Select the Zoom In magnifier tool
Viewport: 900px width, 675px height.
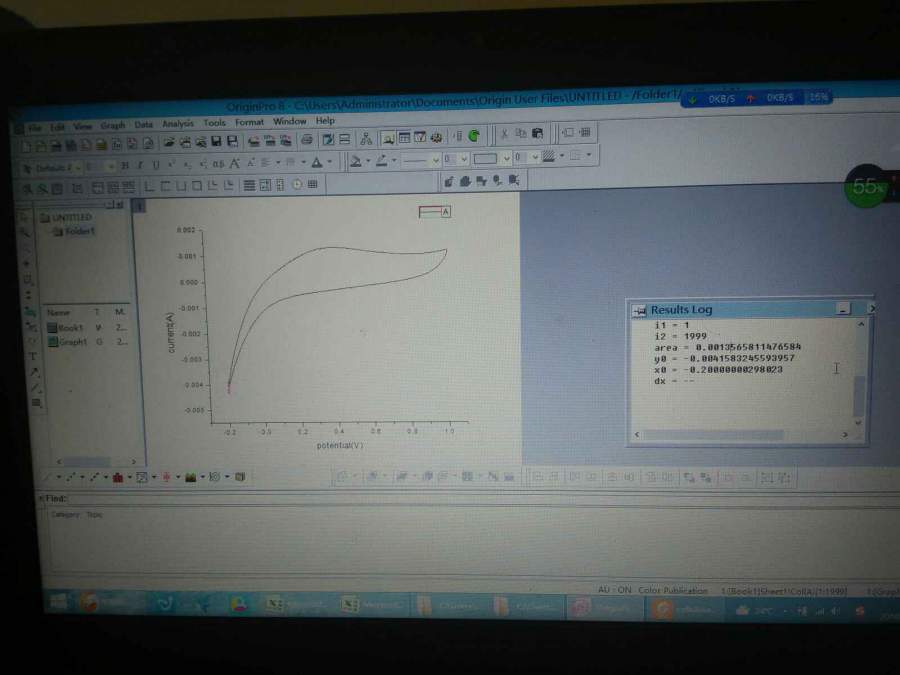point(25,233)
